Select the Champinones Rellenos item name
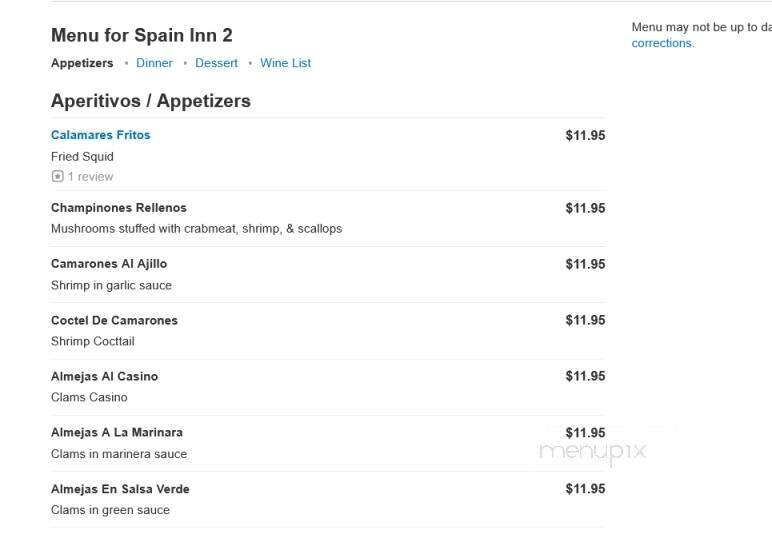The width and height of the screenshot is (772, 534). point(118,208)
